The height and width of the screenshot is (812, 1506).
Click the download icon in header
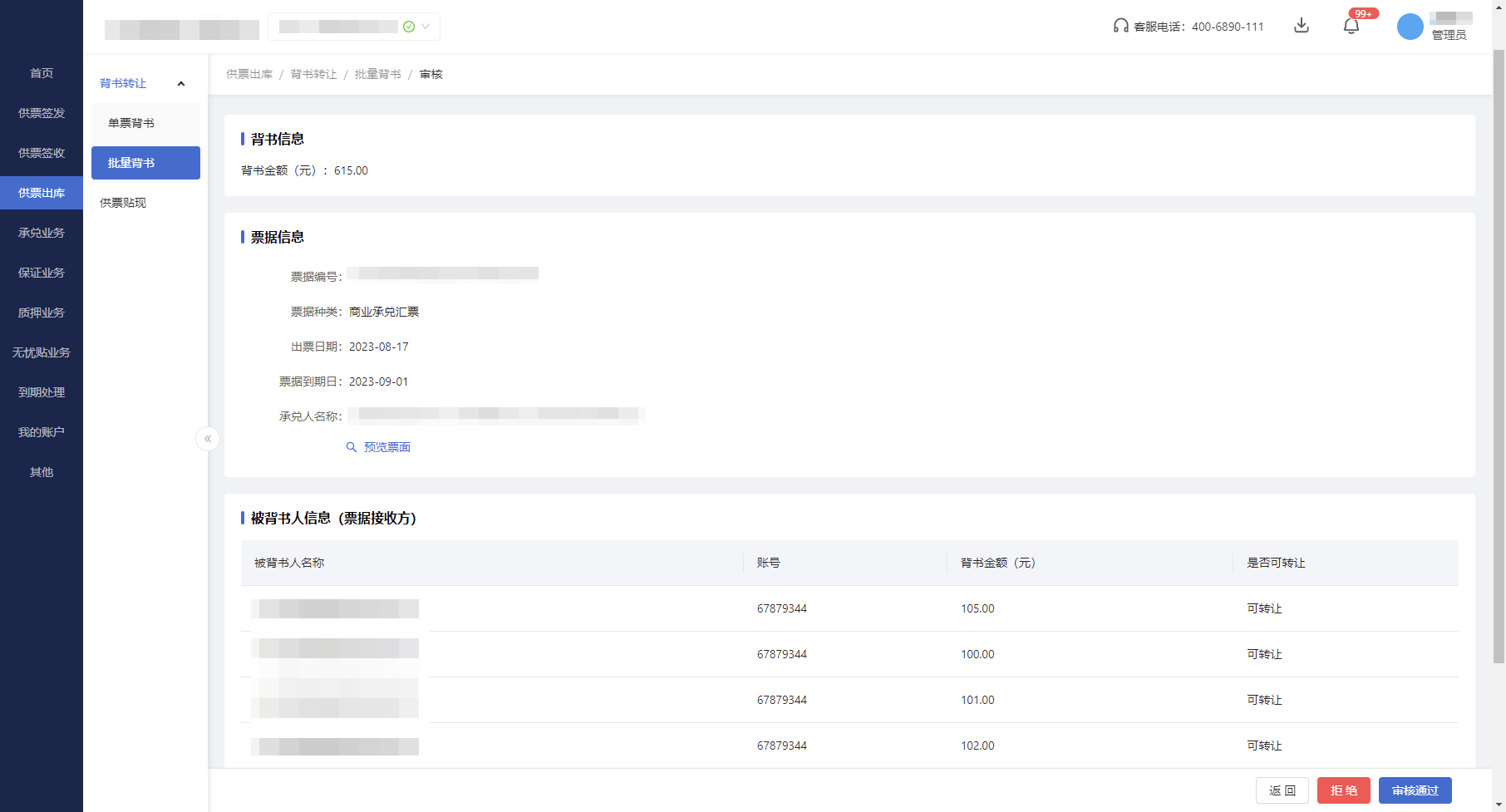coord(1302,26)
